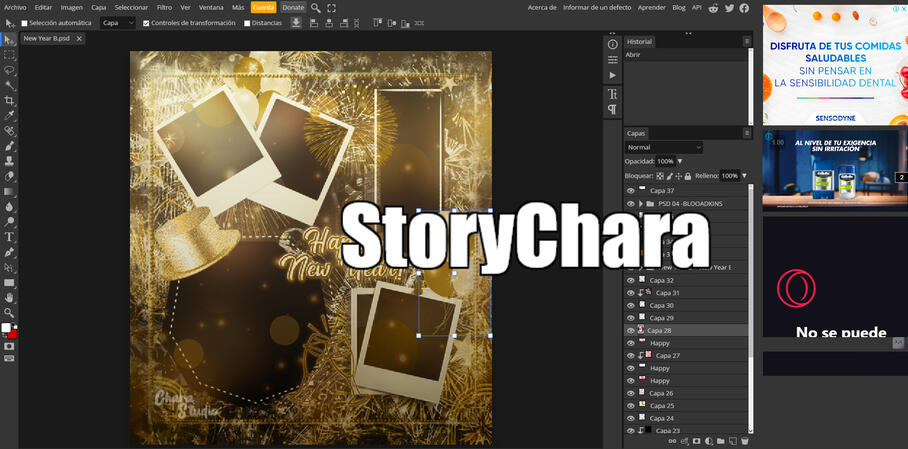Uncheck Controles de transformación
Image resolution: width=908 pixels, height=449 pixels.
(x=147, y=23)
